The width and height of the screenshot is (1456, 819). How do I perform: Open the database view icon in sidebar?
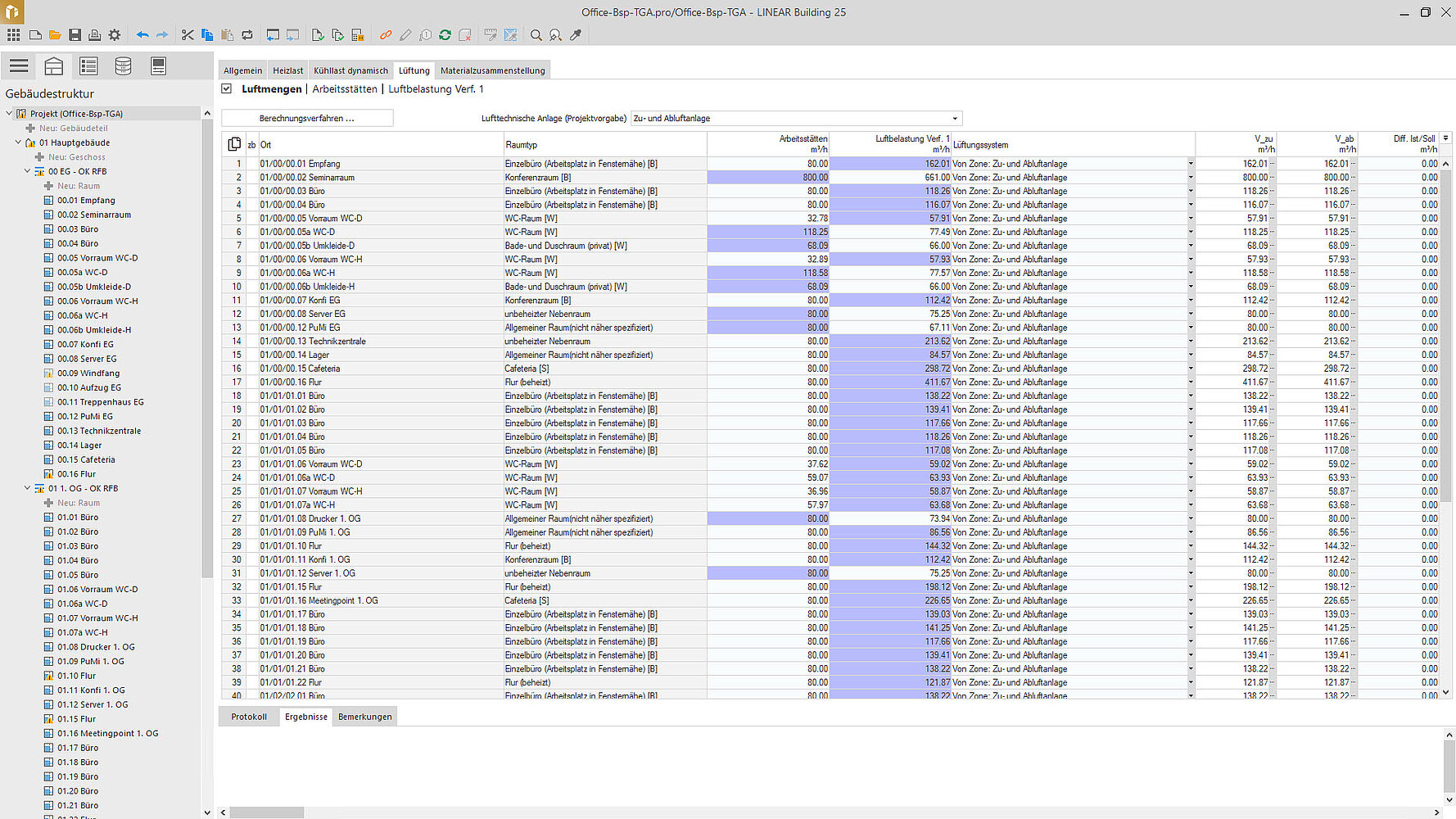click(x=123, y=66)
